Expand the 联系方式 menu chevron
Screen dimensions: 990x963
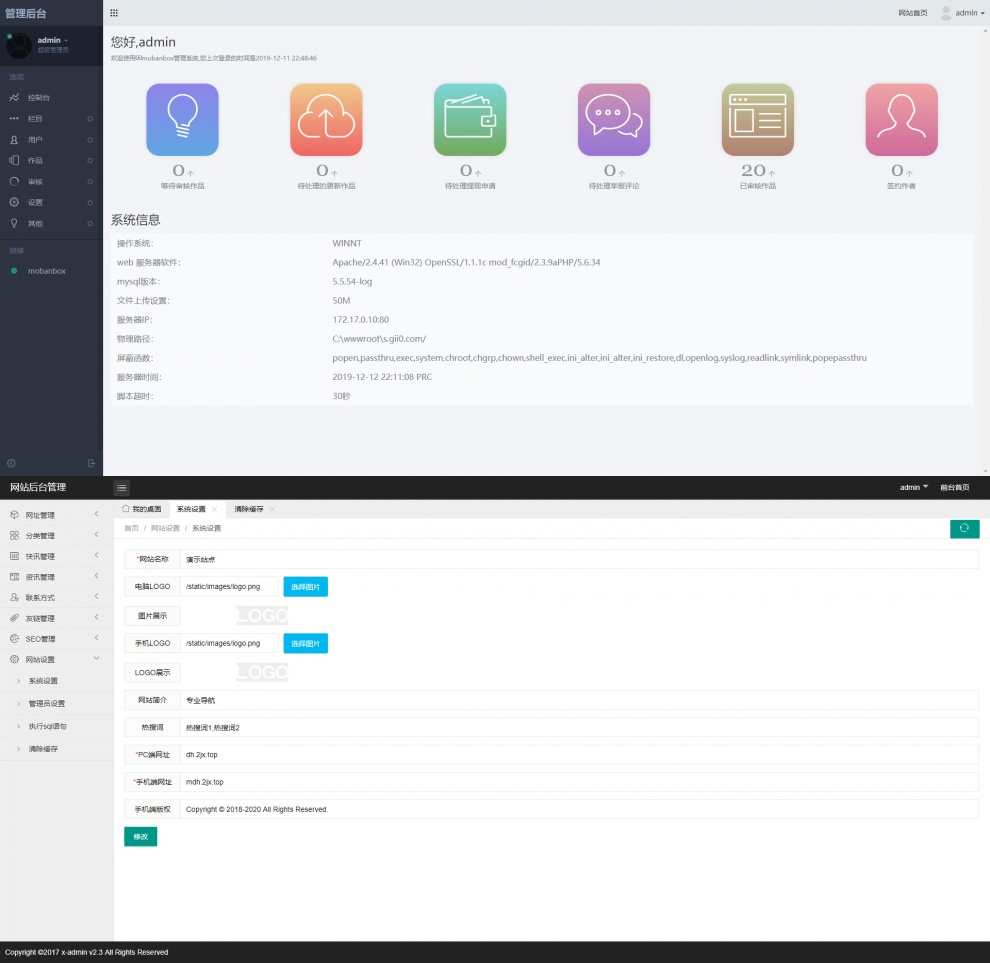[x=97, y=597]
